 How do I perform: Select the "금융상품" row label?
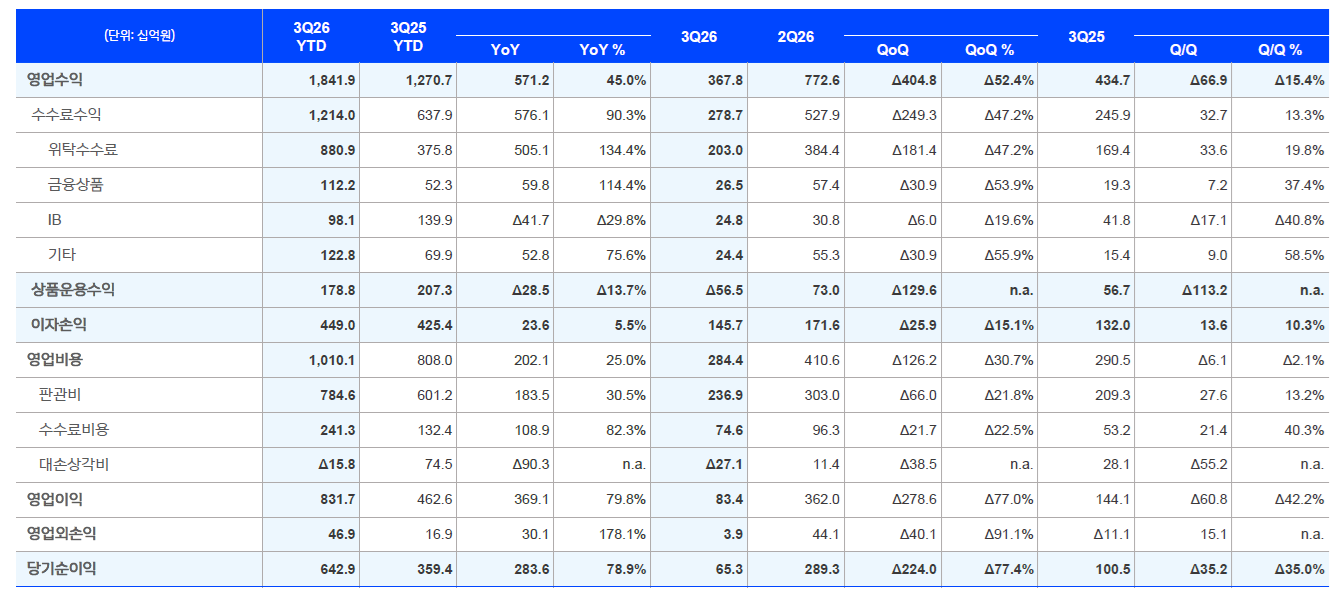pos(76,185)
